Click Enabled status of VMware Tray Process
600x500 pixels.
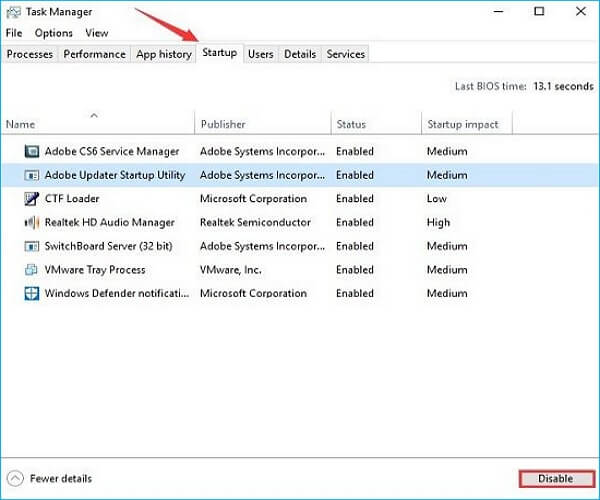(x=355, y=270)
